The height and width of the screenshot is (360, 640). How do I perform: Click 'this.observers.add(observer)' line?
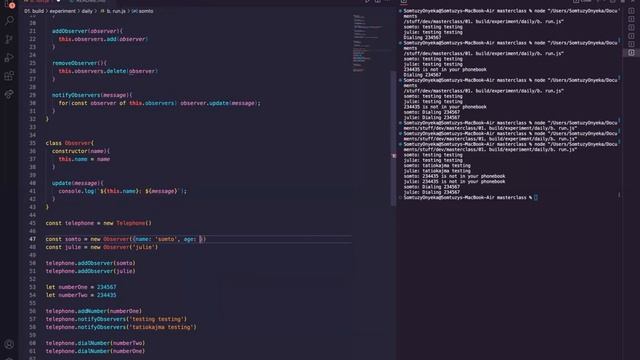(103, 39)
